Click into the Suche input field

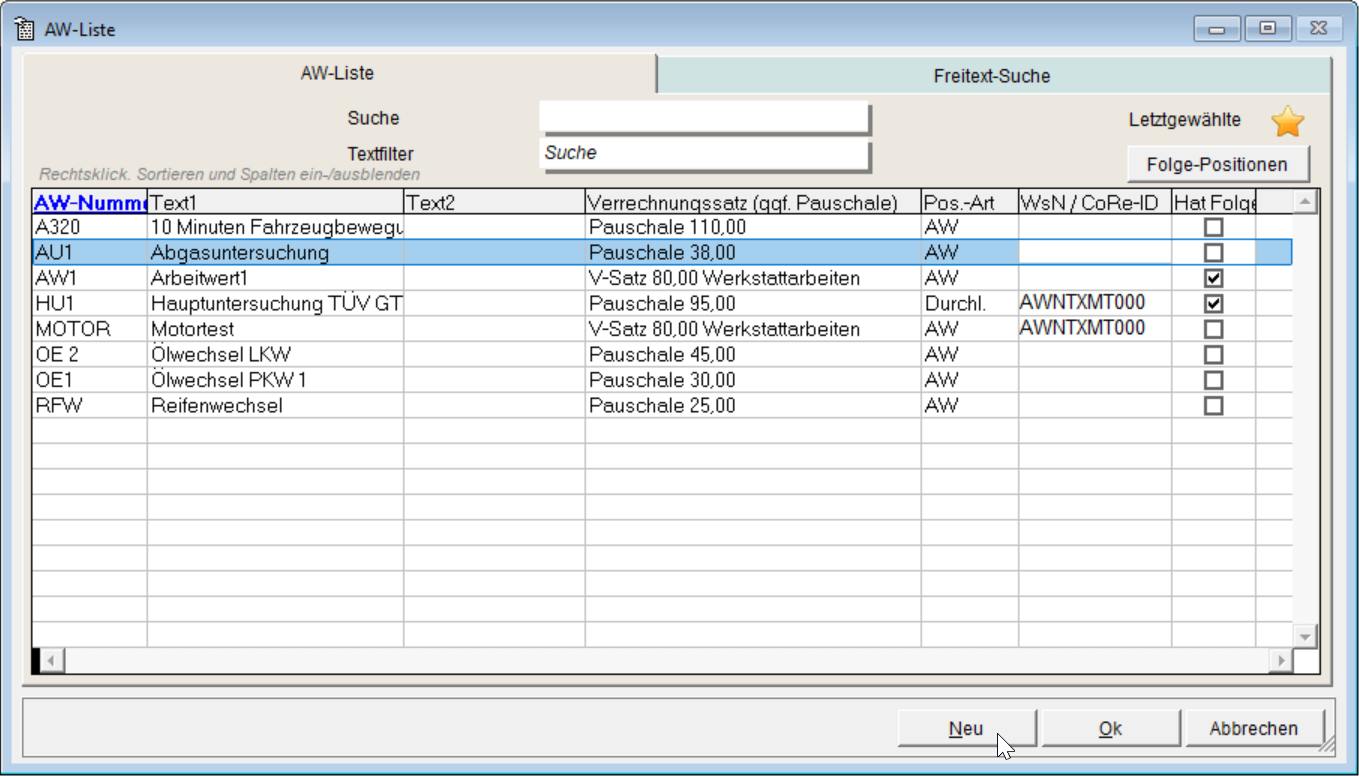point(704,118)
